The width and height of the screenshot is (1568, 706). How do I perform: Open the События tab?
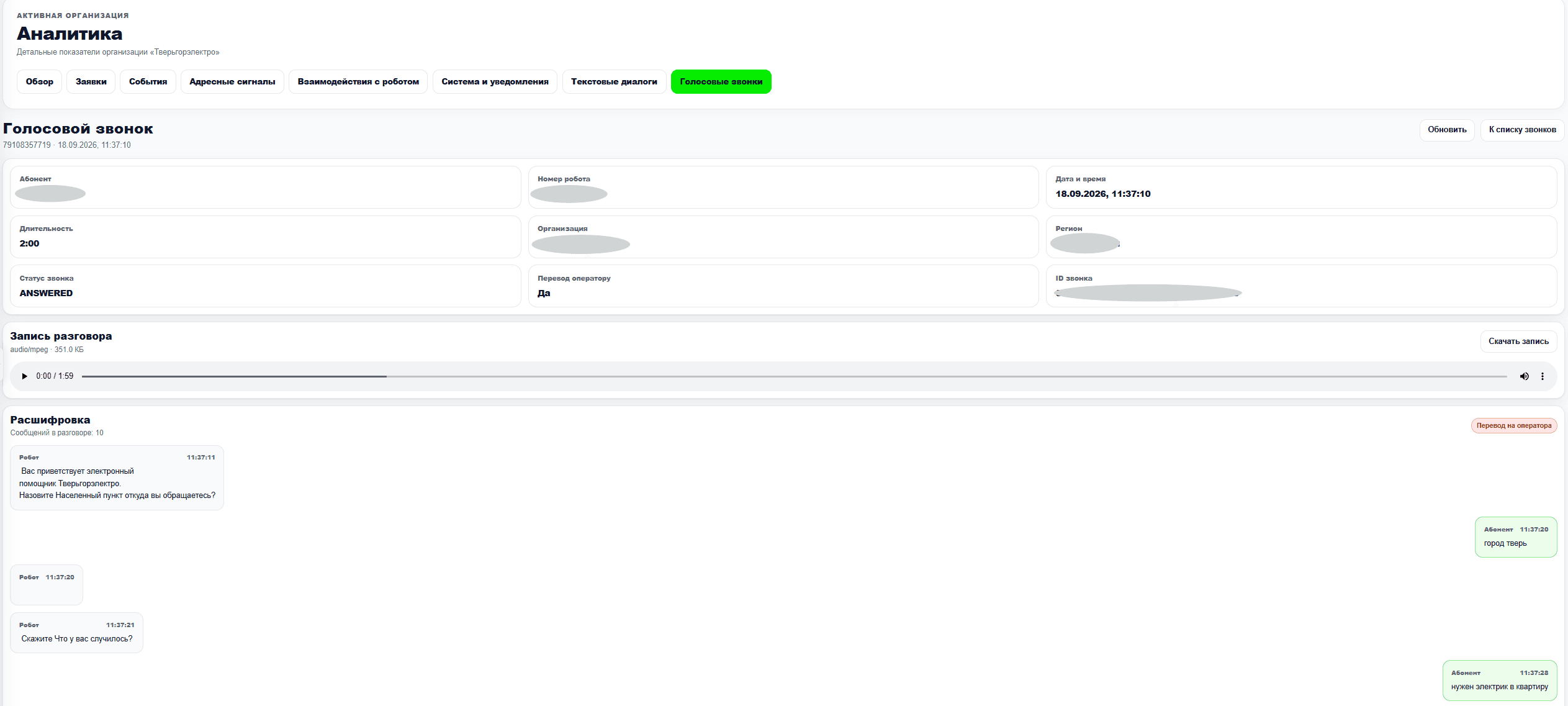tap(148, 82)
